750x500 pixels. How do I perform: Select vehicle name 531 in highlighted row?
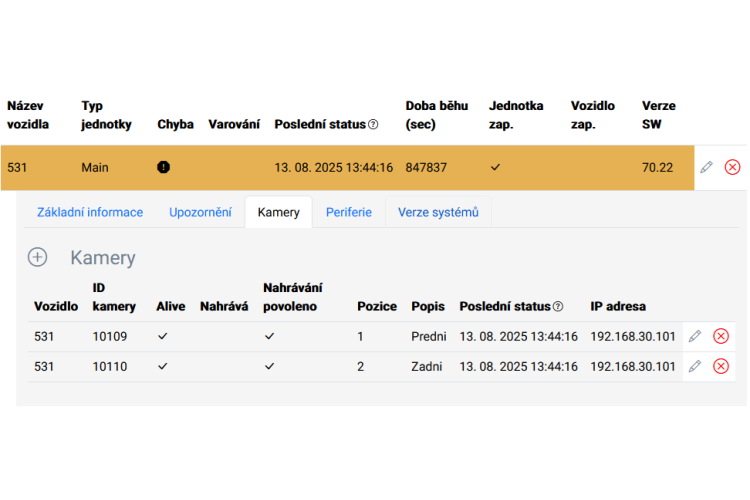(17, 167)
